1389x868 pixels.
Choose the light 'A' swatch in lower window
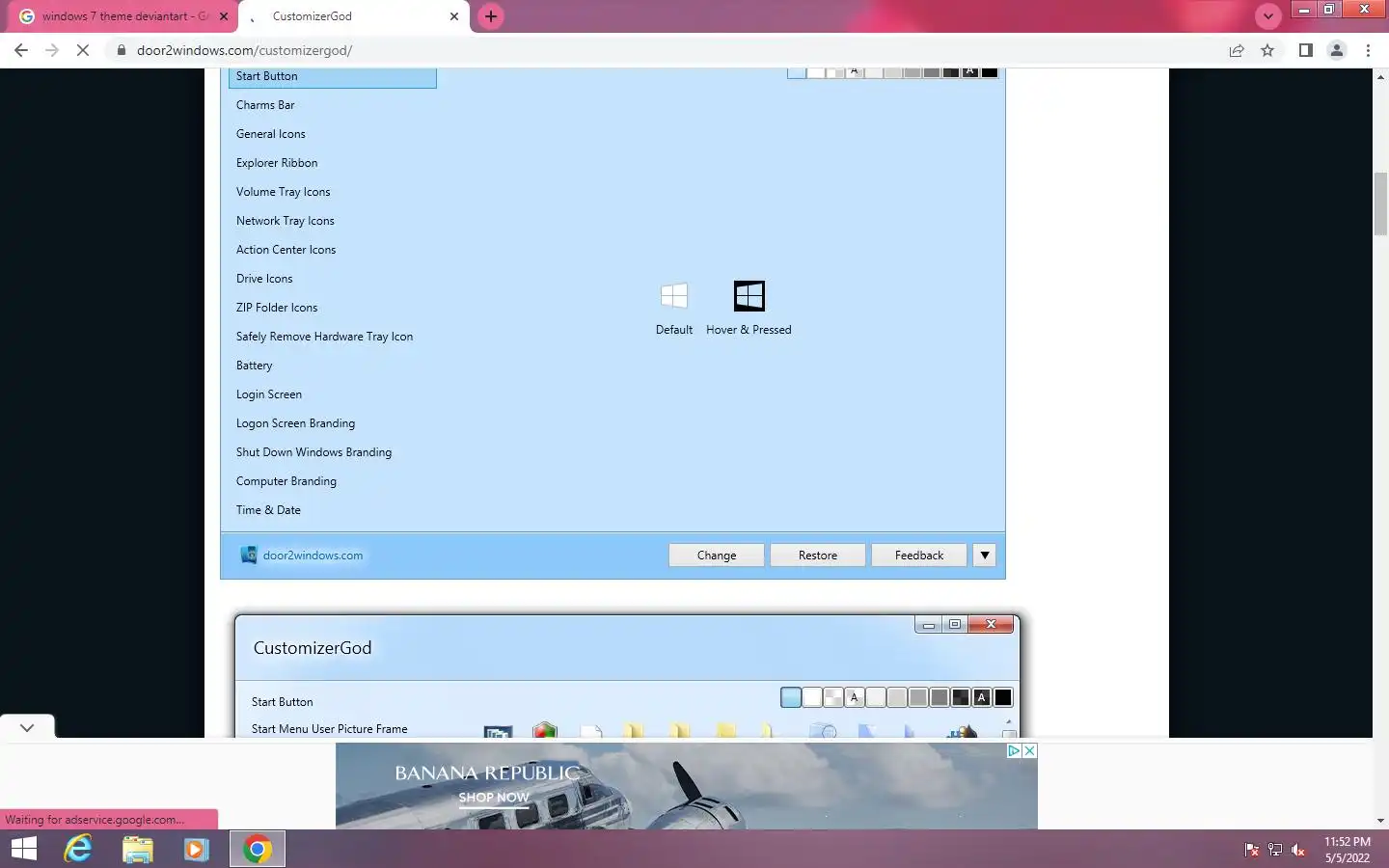tap(855, 697)
